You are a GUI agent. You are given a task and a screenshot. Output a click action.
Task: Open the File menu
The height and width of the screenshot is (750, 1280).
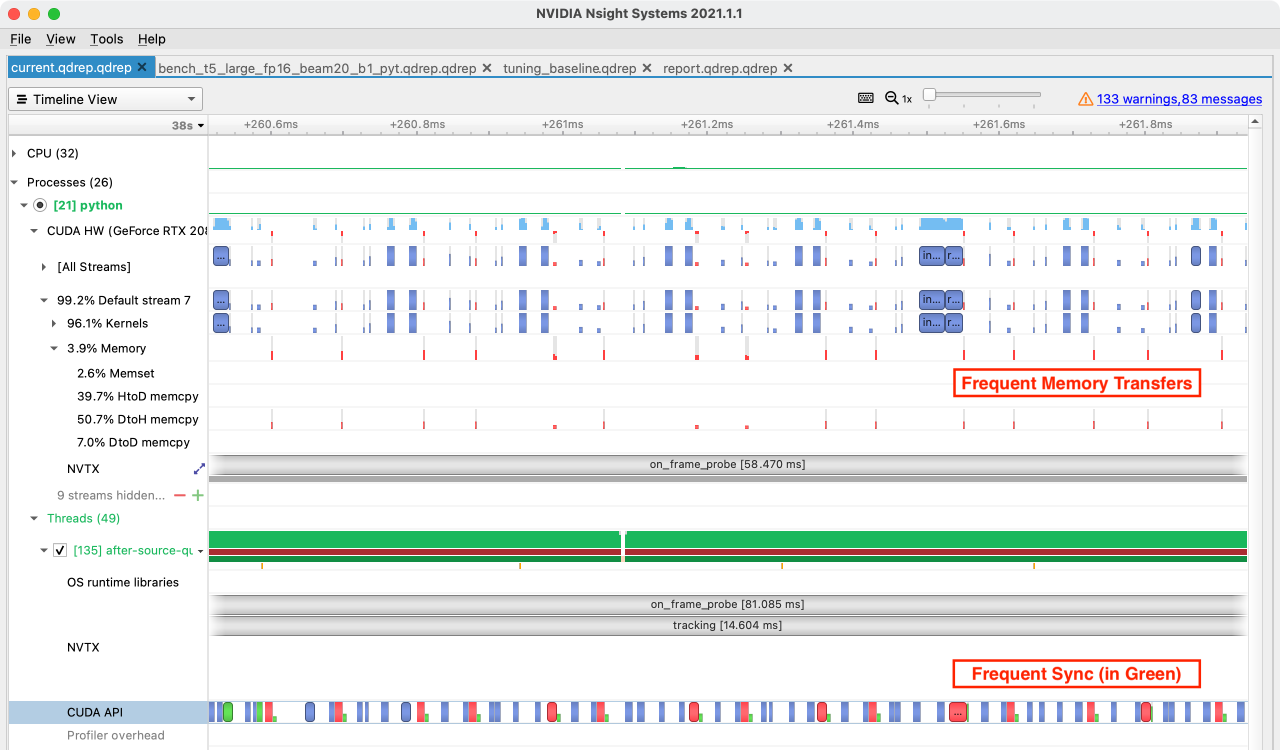(x=20, y=39)
